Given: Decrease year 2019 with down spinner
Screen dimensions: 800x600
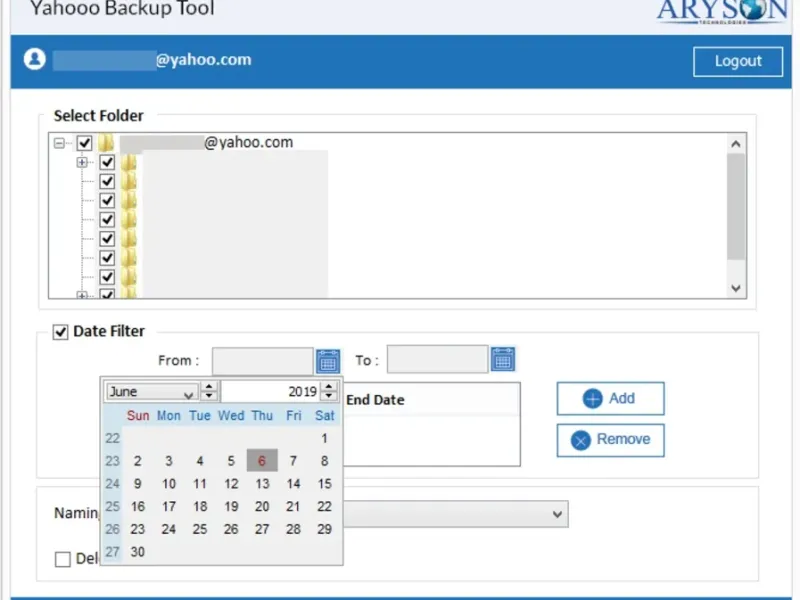Looking at the screenshot, I should [x=329, y=396].
